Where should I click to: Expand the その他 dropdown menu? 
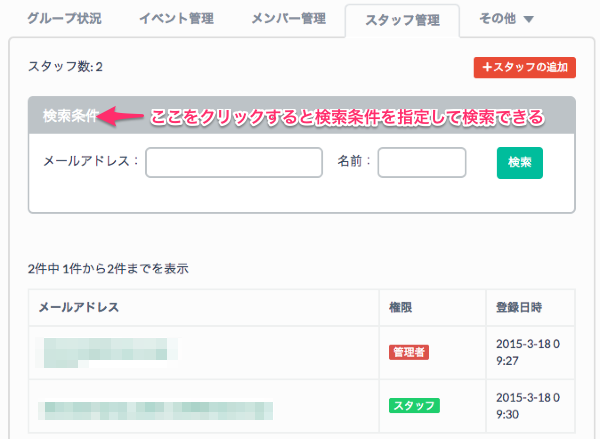tap(506, 18)
